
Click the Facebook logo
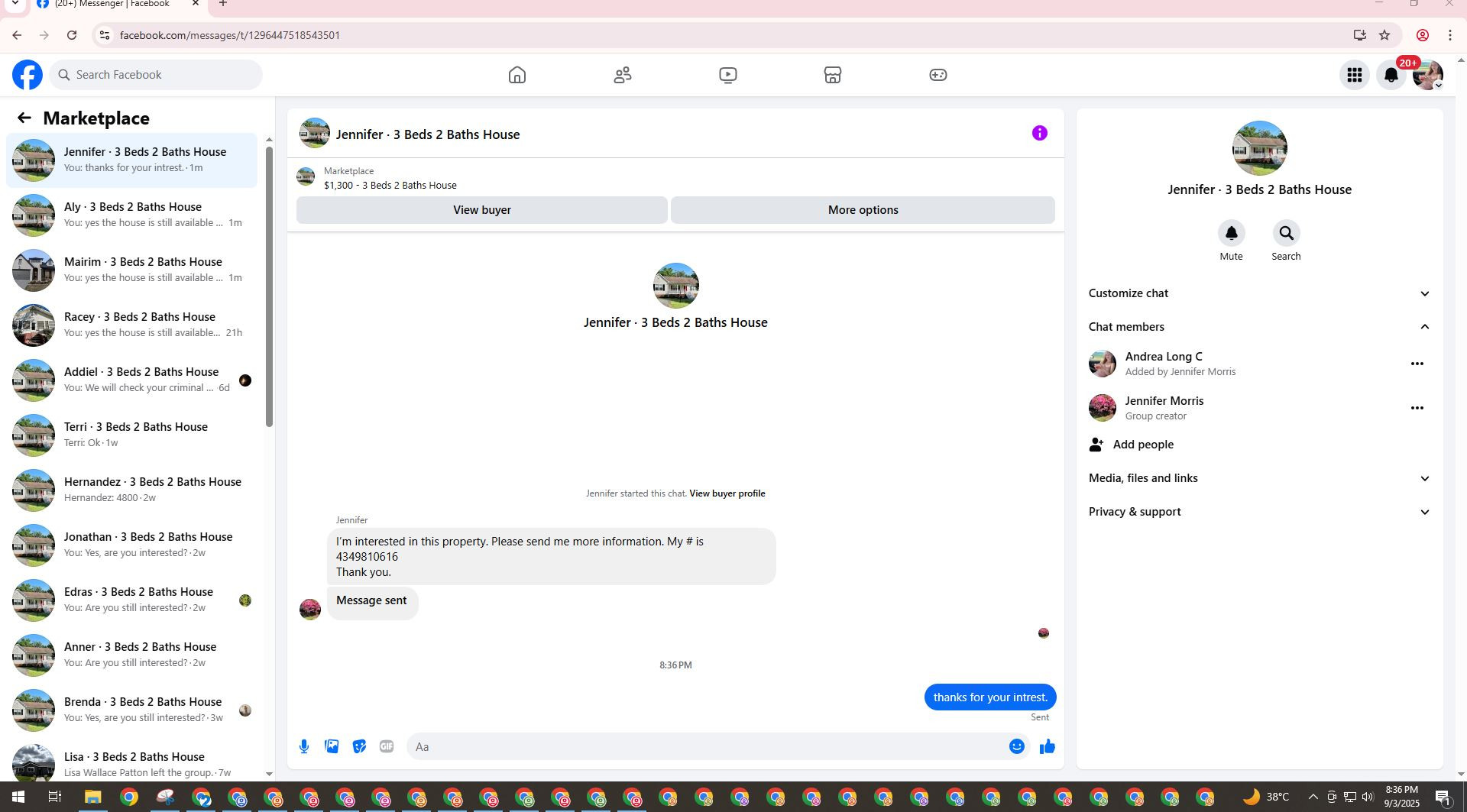pos(28,75)
